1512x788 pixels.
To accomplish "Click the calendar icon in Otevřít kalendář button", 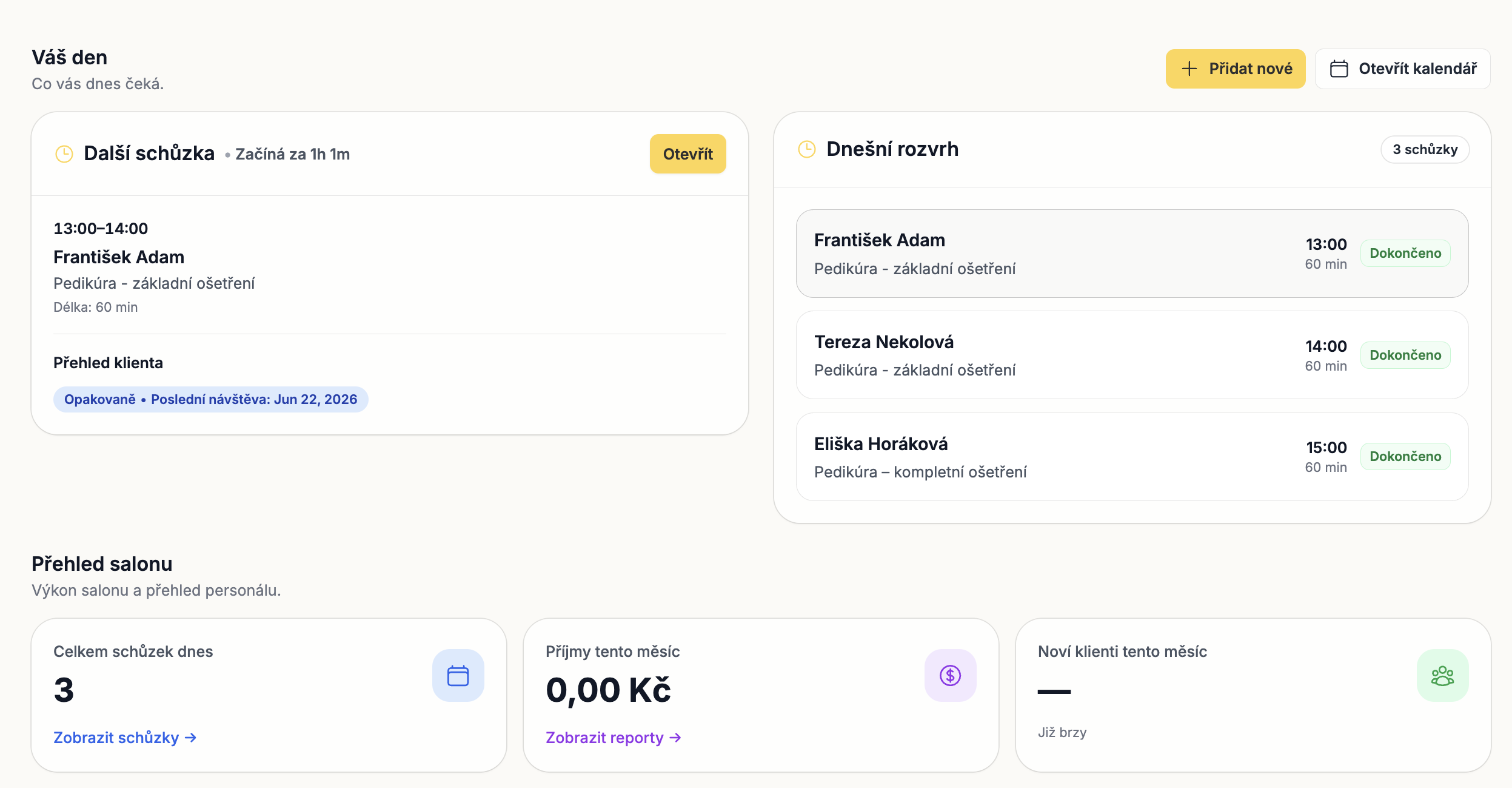I will pyautogui.click(x=1339, y=69).
